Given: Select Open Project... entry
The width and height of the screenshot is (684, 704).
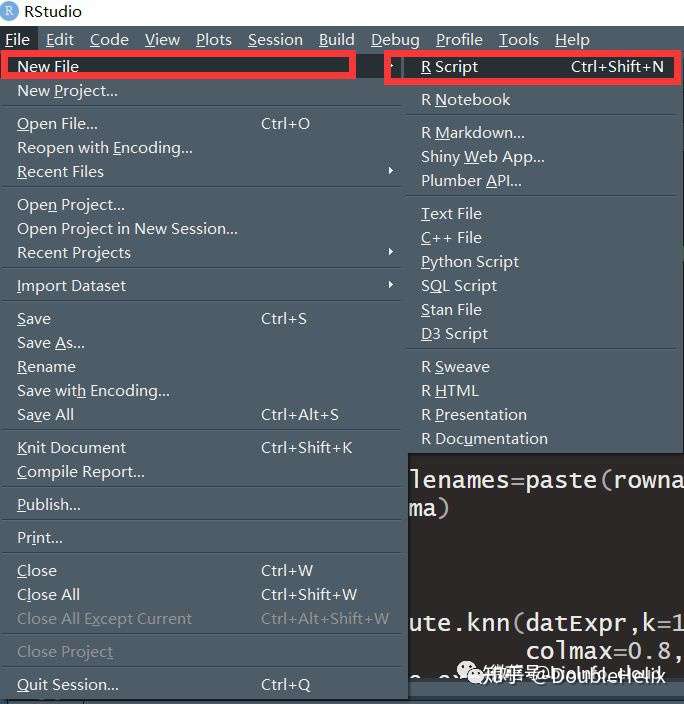Looking at the screenshot, I should point(202,205).
